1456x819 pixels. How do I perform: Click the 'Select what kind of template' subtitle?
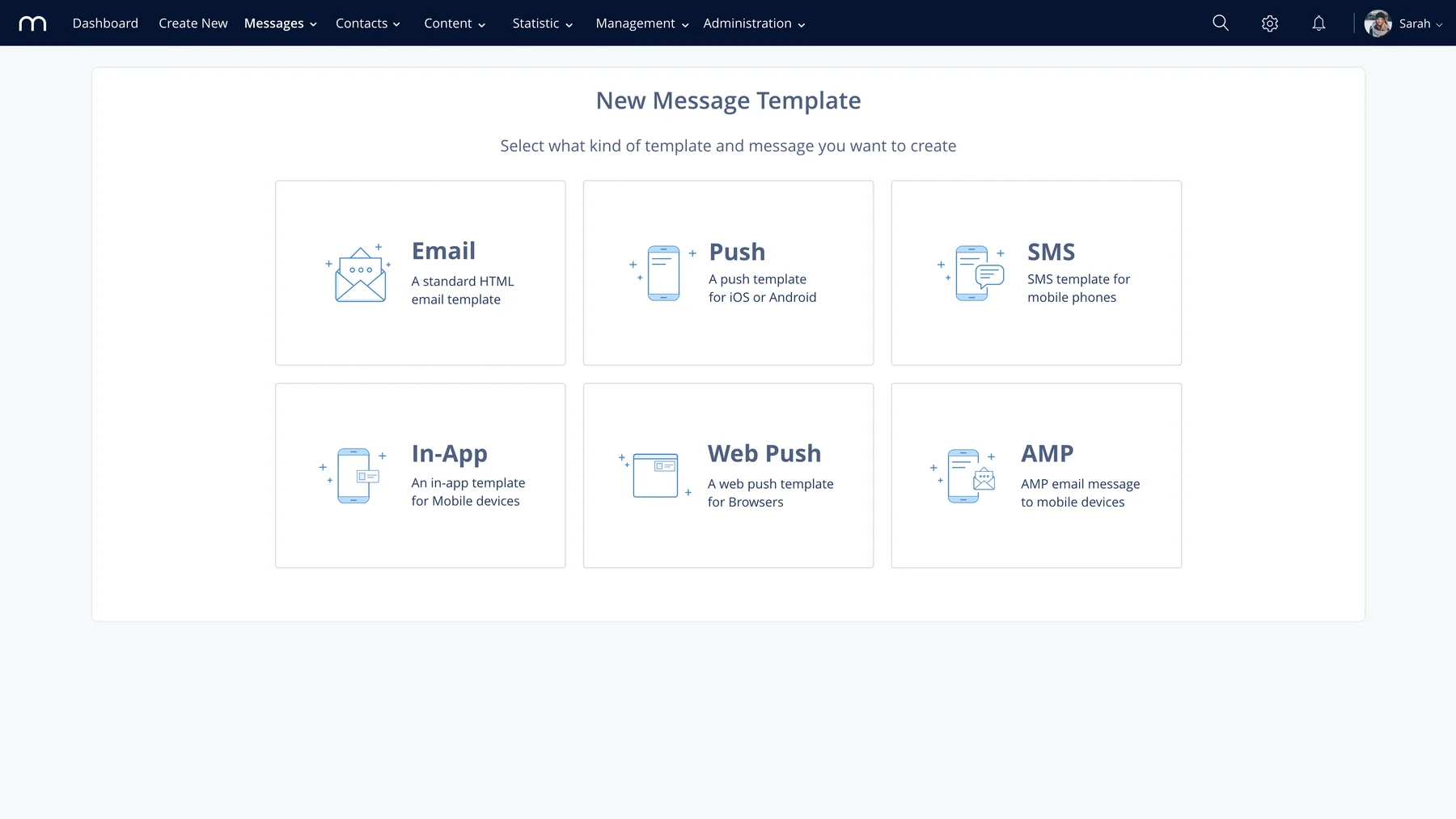click(x=728, y=146)
